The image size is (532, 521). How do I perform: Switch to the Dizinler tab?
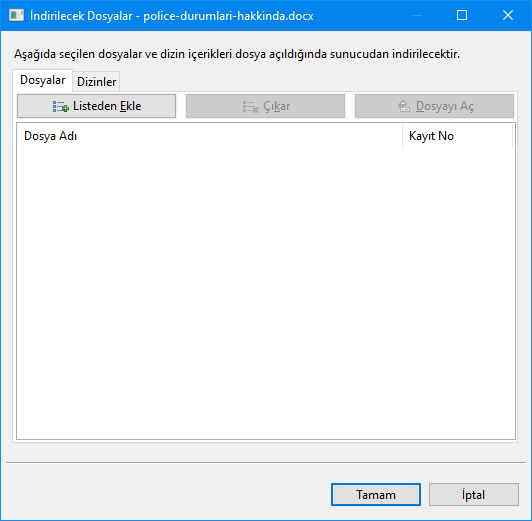pyautogui.click(x=96, y=82)
